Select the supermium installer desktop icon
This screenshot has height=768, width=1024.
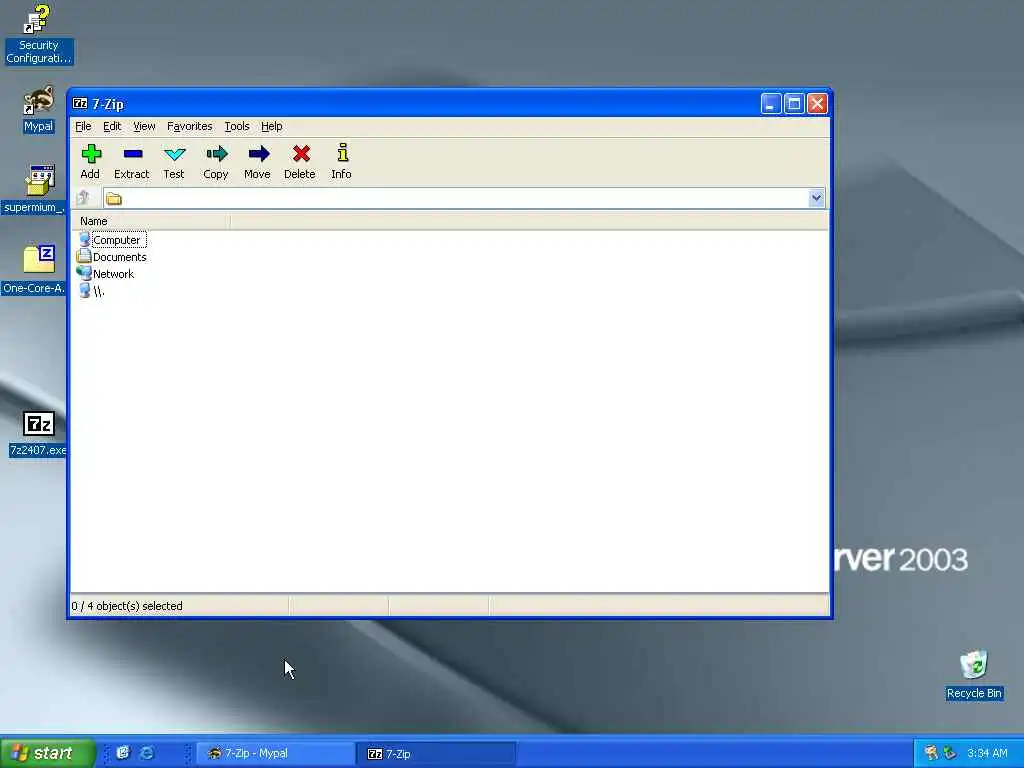point(34,189)
